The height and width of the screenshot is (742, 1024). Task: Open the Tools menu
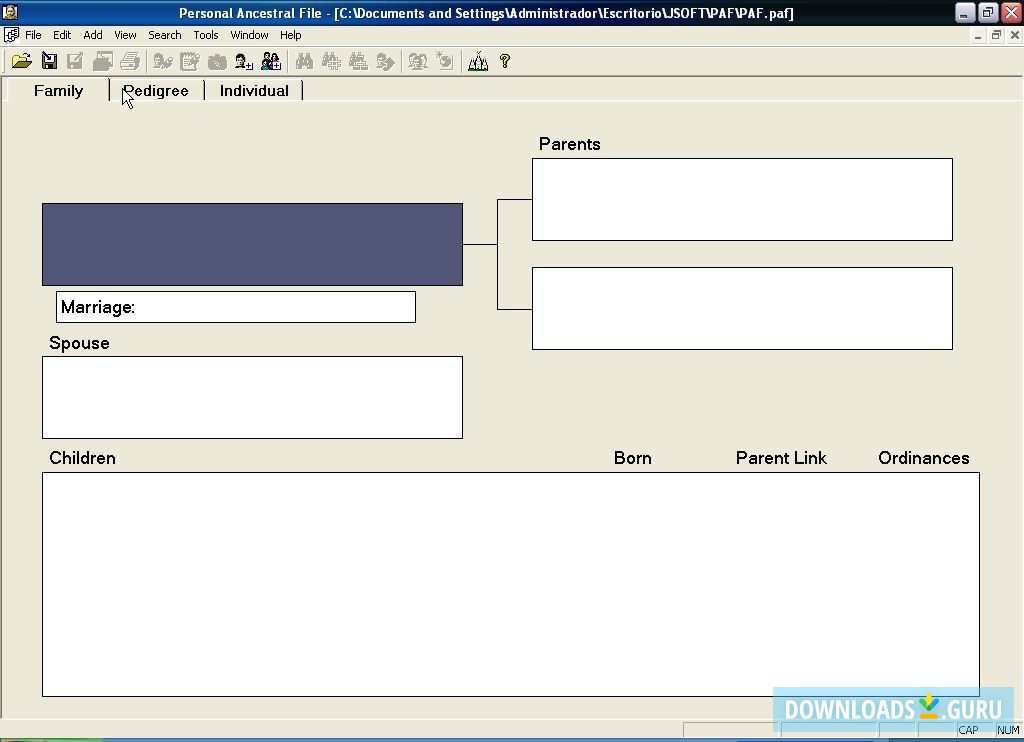coord(206,35)
